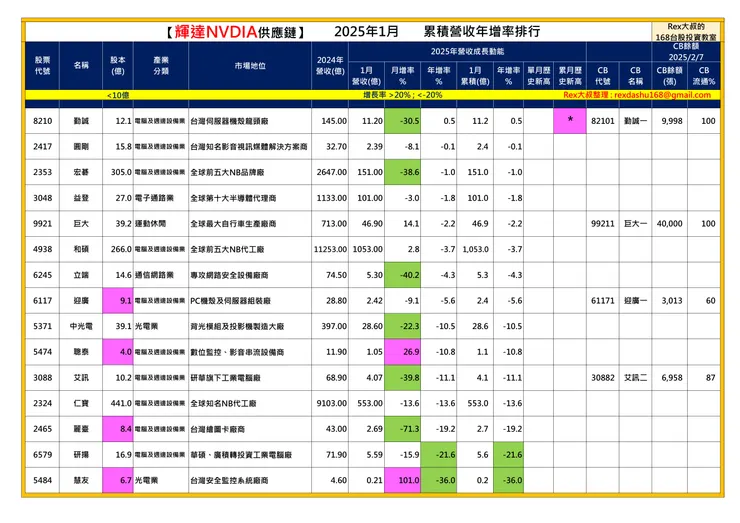Click 2024 revenue value '11253.00'
This screenshot has height=523, width=740.
(330, 249)
